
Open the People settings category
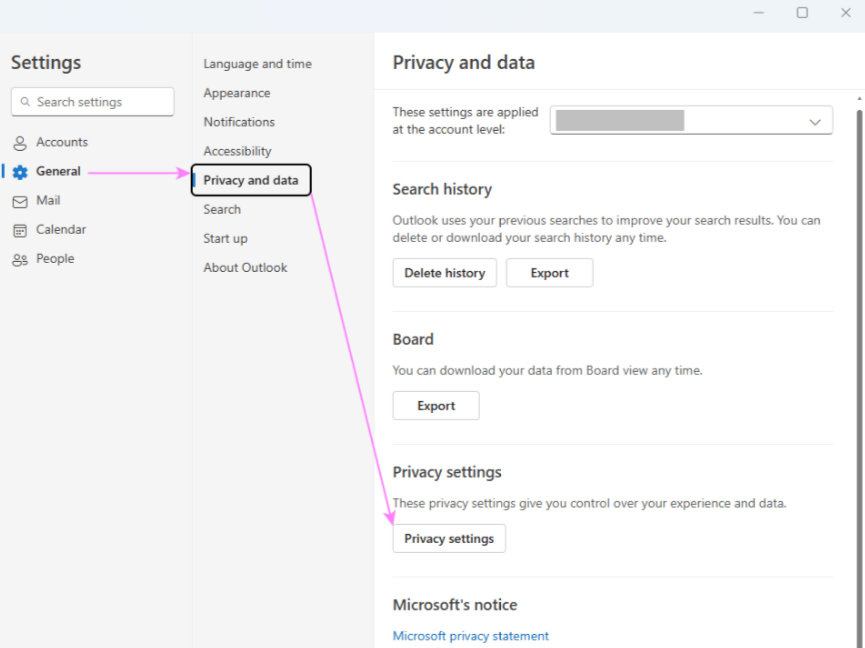55,259
